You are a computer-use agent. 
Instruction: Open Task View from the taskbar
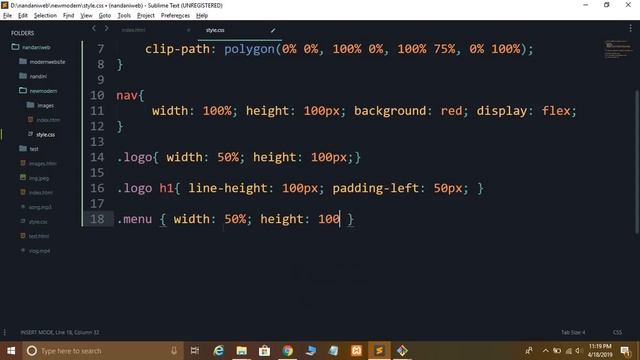click(x=195, y=351)
